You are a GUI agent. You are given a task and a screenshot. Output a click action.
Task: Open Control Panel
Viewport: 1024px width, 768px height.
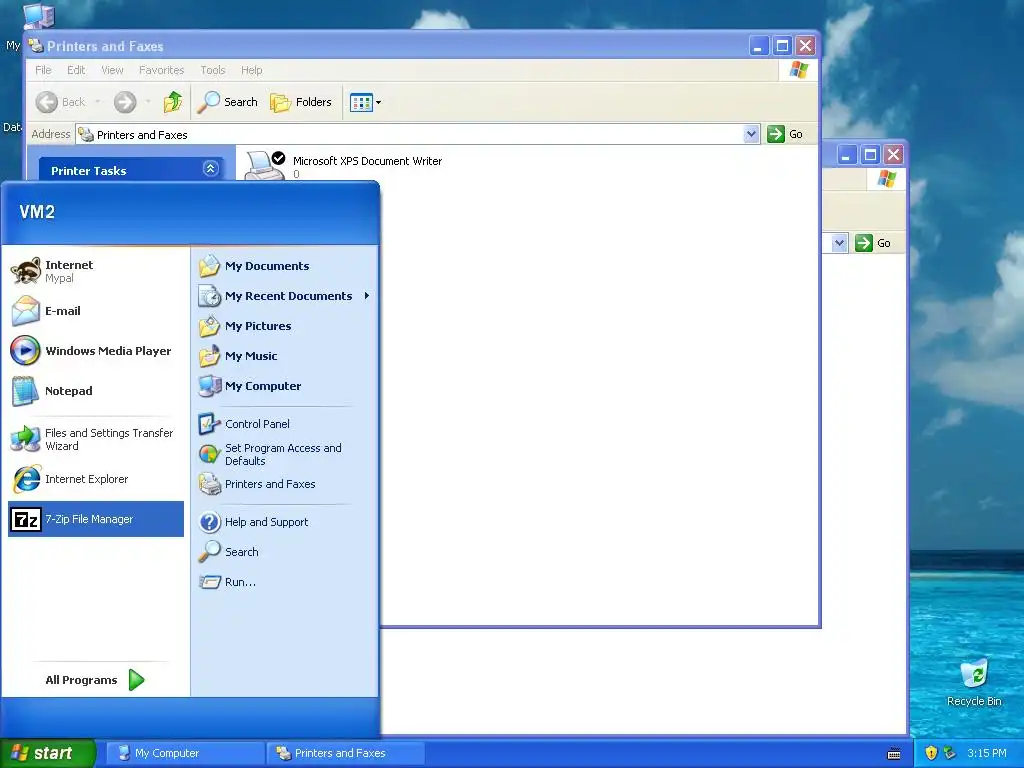coord(284,424)
